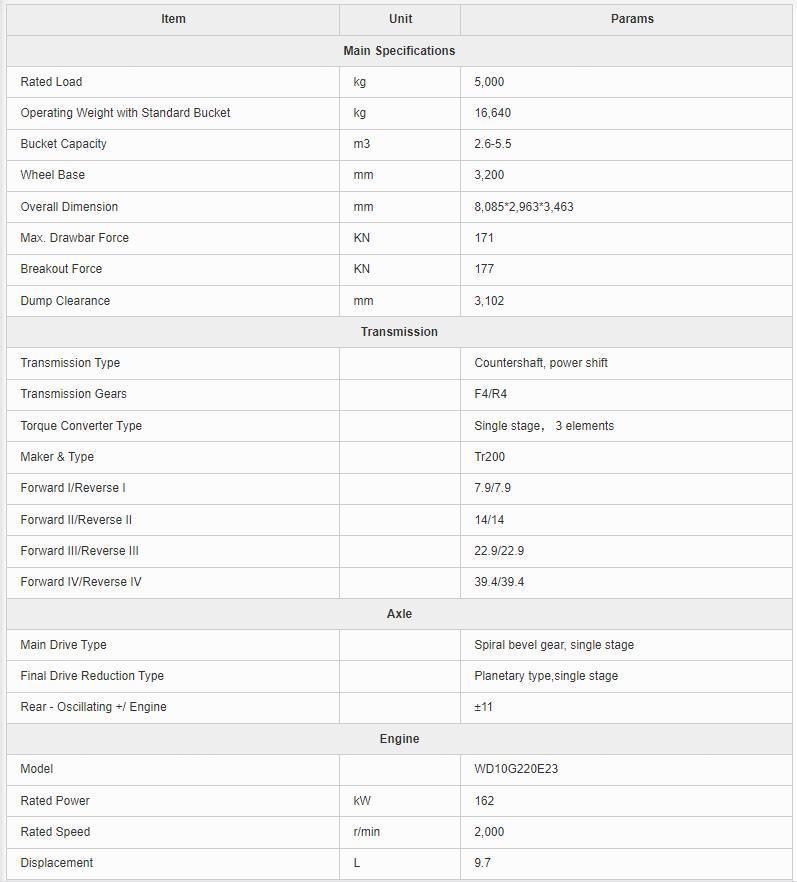Click the Overall Dimension value 8,085*2,963*3,463

tap(524, 207)
